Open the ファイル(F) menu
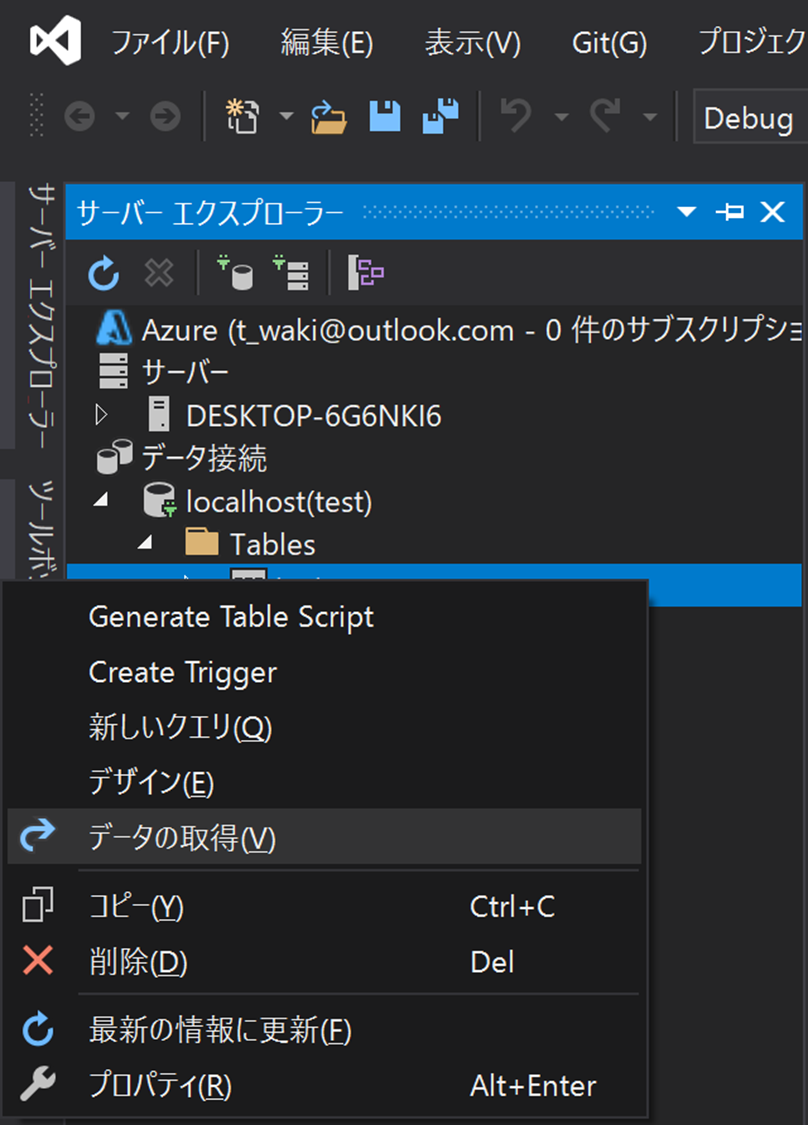 click(170, 43)
